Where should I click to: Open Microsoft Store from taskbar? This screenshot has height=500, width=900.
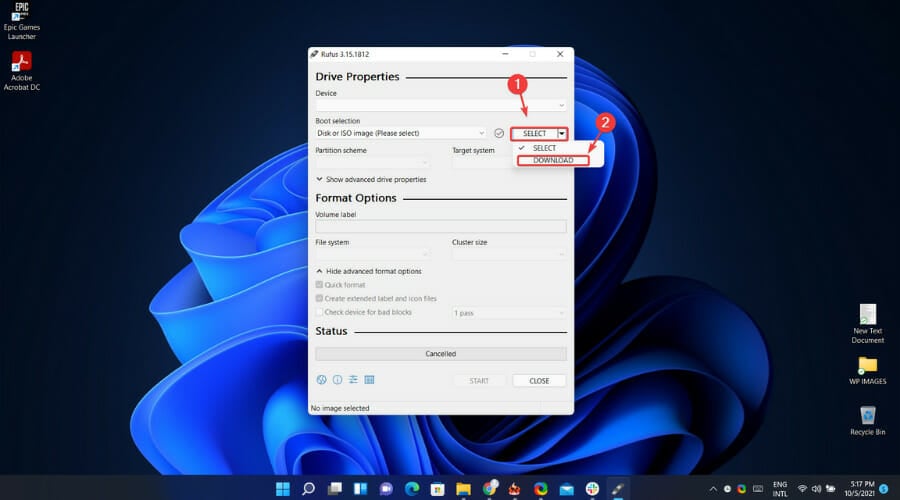click(437, 489)
